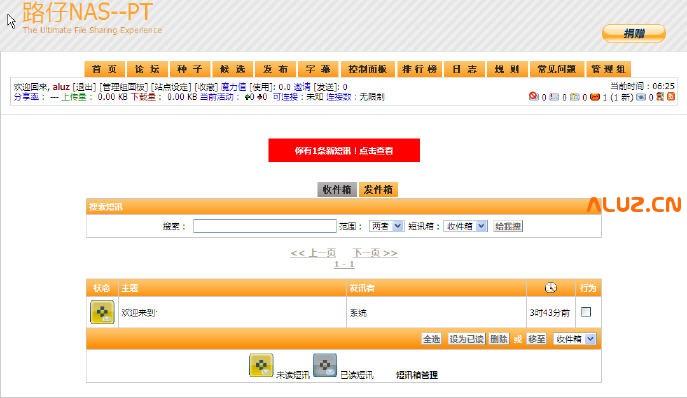Click the 删除 delete button

[499, 339]
